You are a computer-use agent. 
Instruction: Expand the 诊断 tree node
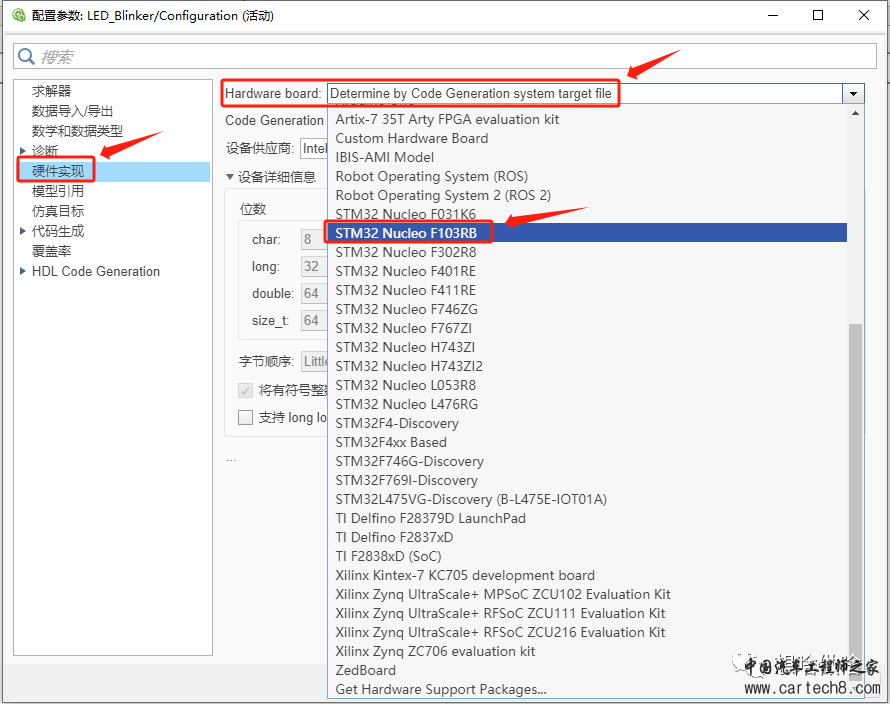[23, 151]
